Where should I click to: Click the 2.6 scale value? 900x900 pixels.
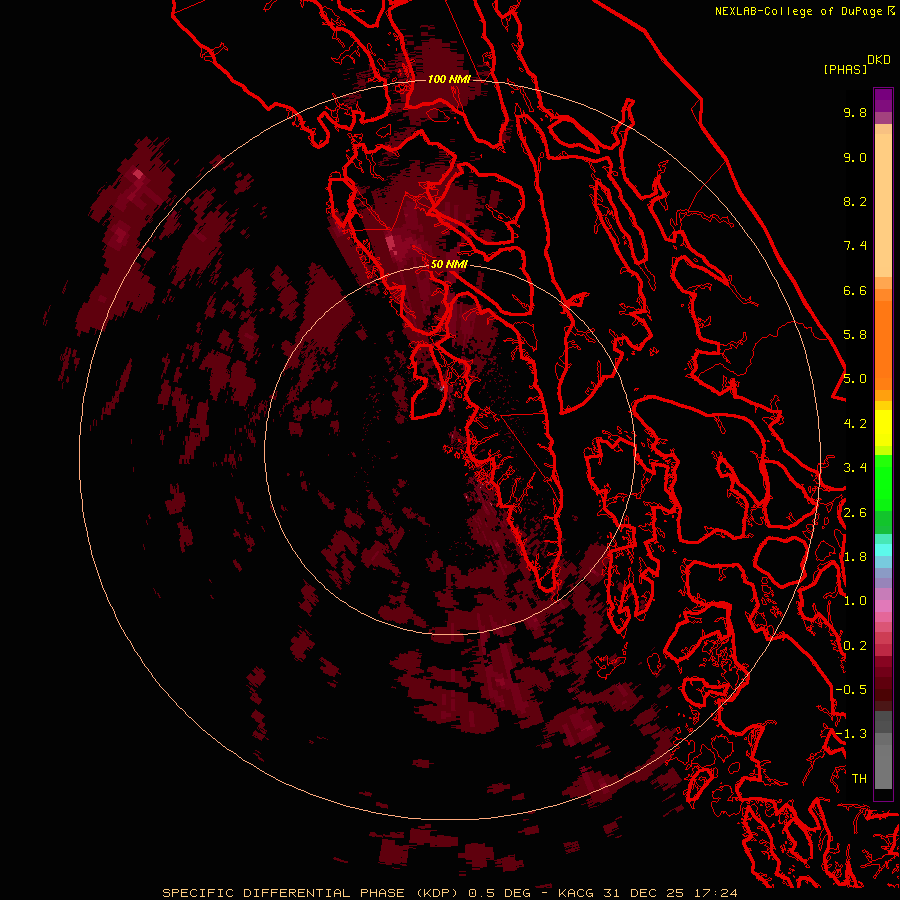[855, 513]
